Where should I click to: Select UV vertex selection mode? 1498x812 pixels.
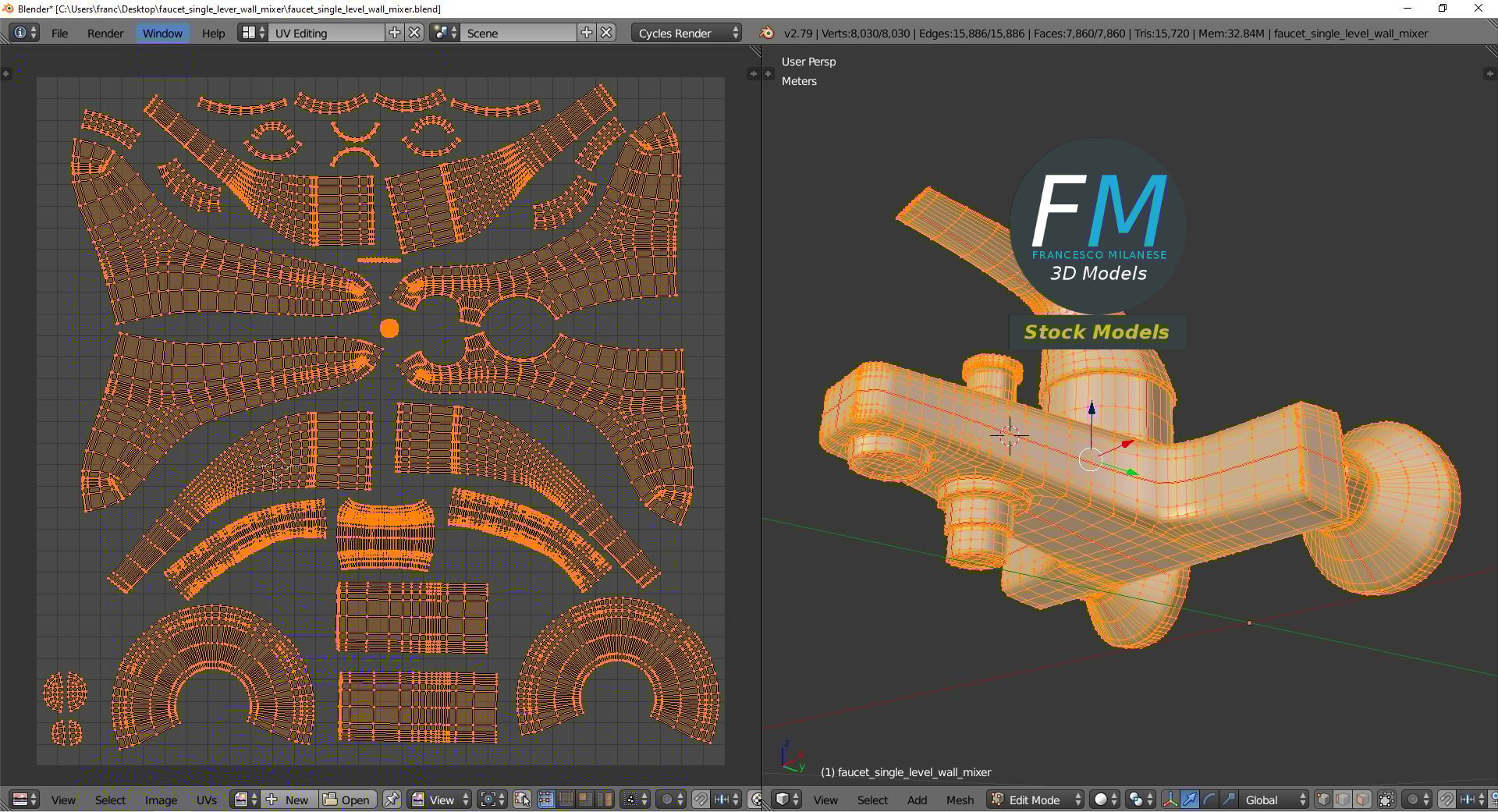click(546, 800)
